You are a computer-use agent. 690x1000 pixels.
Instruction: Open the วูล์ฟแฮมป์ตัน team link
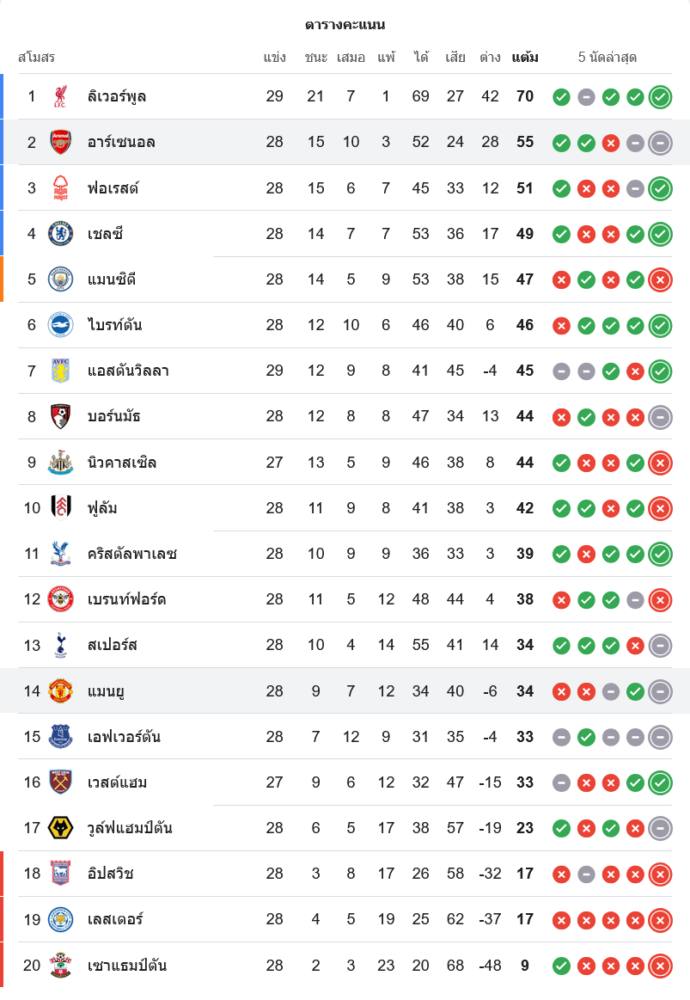130,828
